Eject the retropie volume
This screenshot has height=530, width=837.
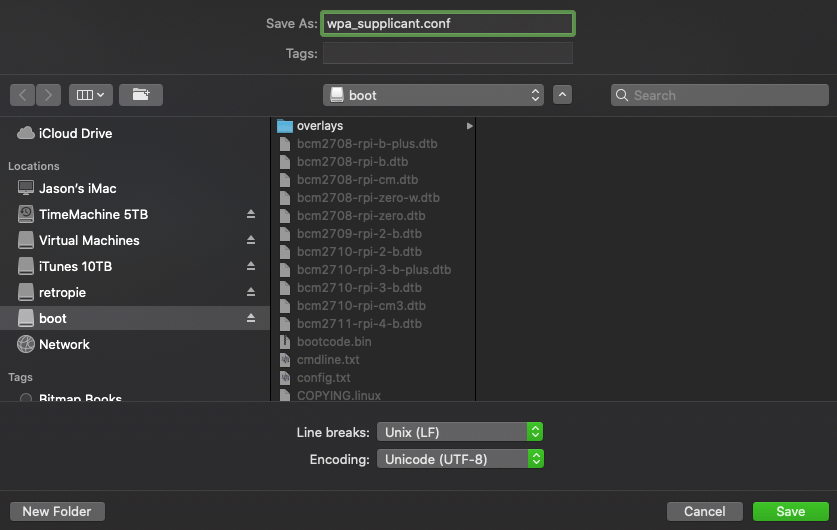(x=251, y=292)
